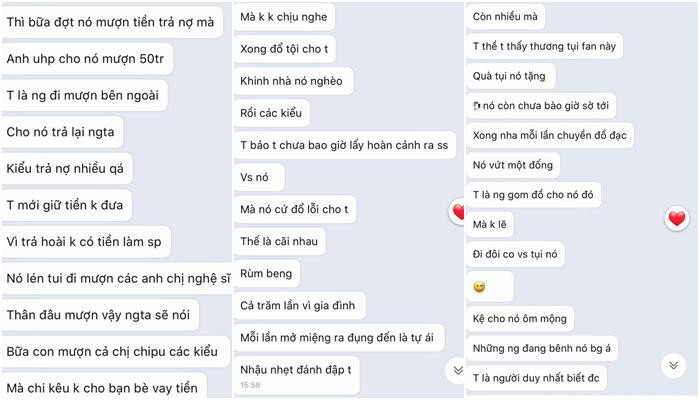The image size is (700, 400).
Task: Click the message 'T bảo t chưa bao giờ lấy hoàn cảnh ra ss'
Action: (345, 145)
